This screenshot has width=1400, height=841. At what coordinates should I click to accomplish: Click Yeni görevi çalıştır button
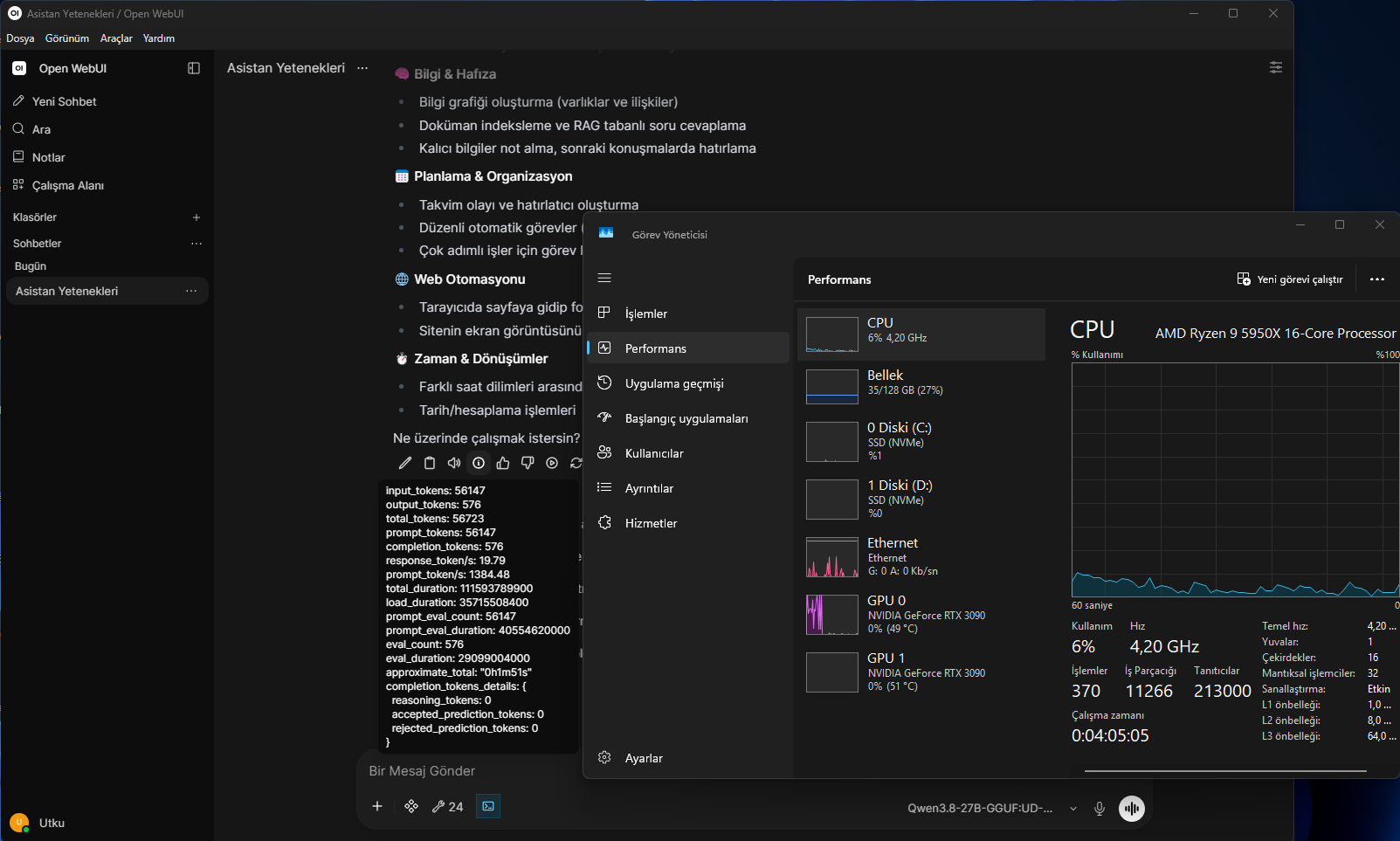(1290, 279)
